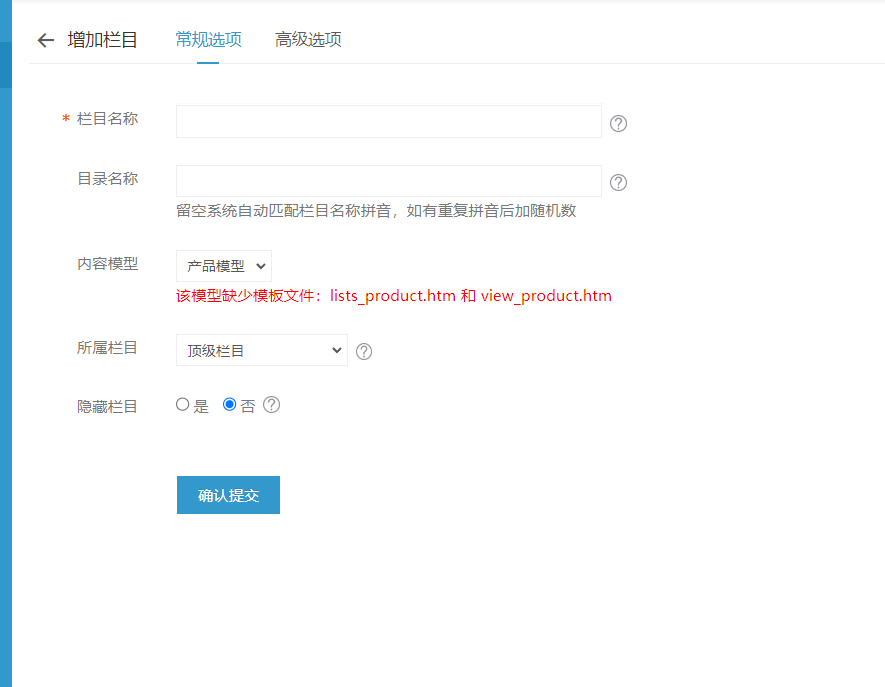Click the back arrow beside 增加栏目
The width and height of the screenshot is (885, 687).
pos(46,40)
